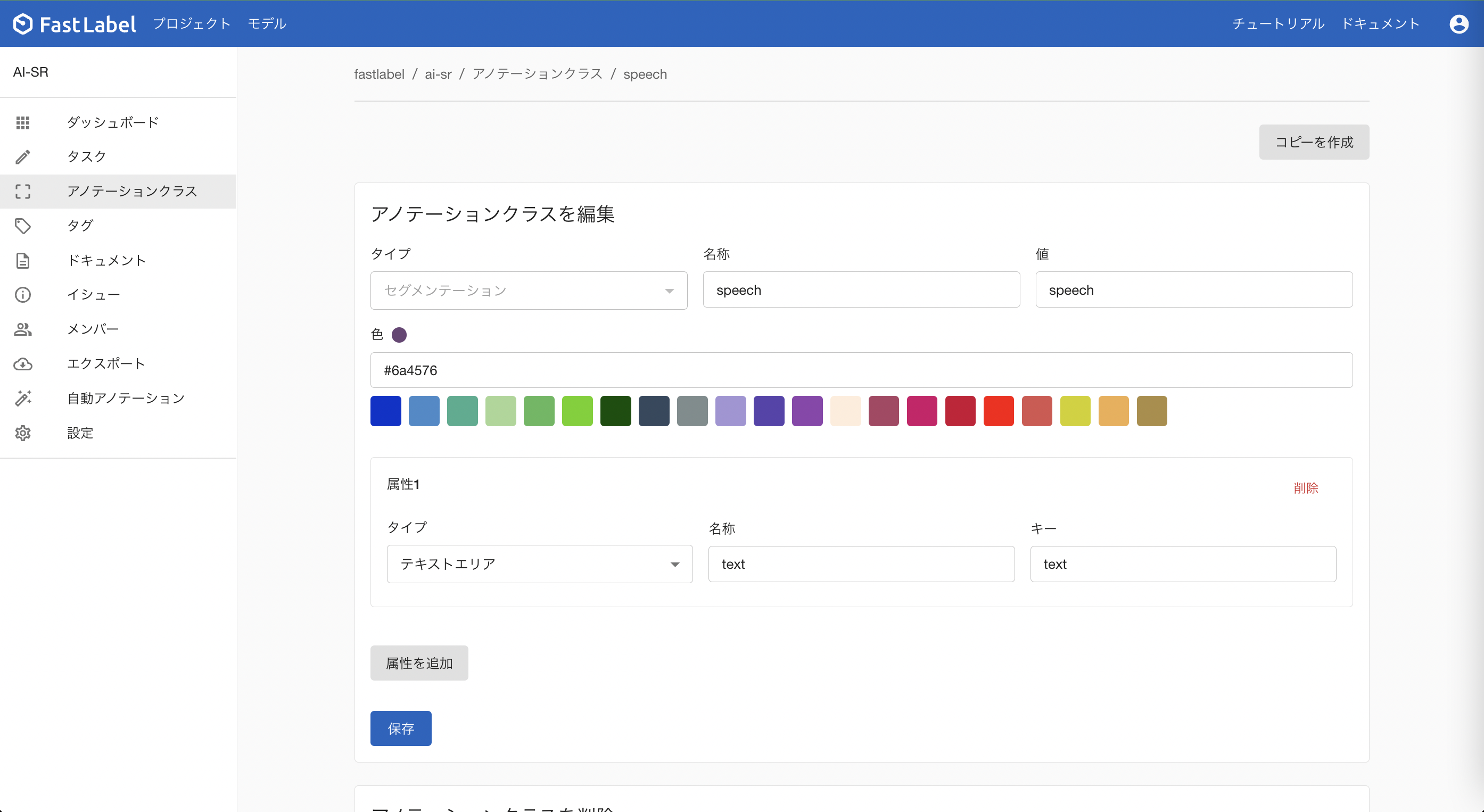The height and width of the screenshot is (812, 1484).
Task: Pick the bright red color swatch
Action: 999,411
